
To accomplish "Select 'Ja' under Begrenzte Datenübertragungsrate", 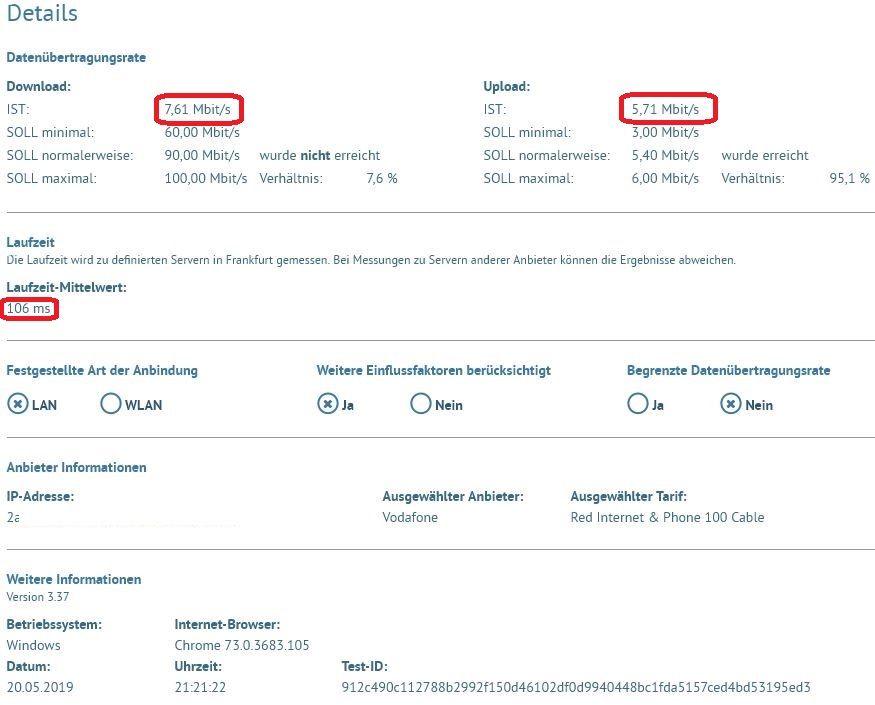I will pos(638,404).
